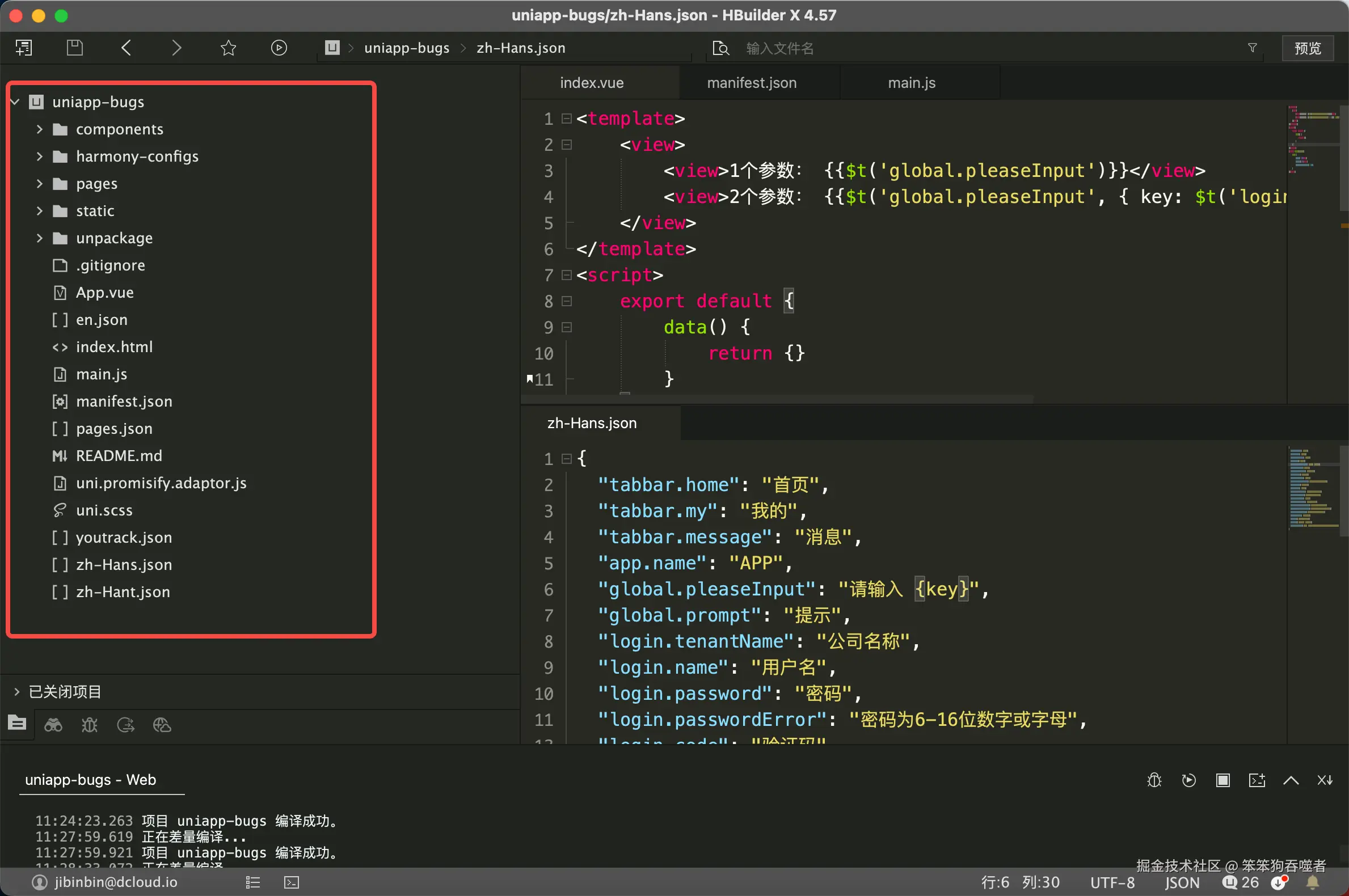Screen dimensions: 1349x896
Task: Expand the 已关闭项目 section
Action: 16,692
